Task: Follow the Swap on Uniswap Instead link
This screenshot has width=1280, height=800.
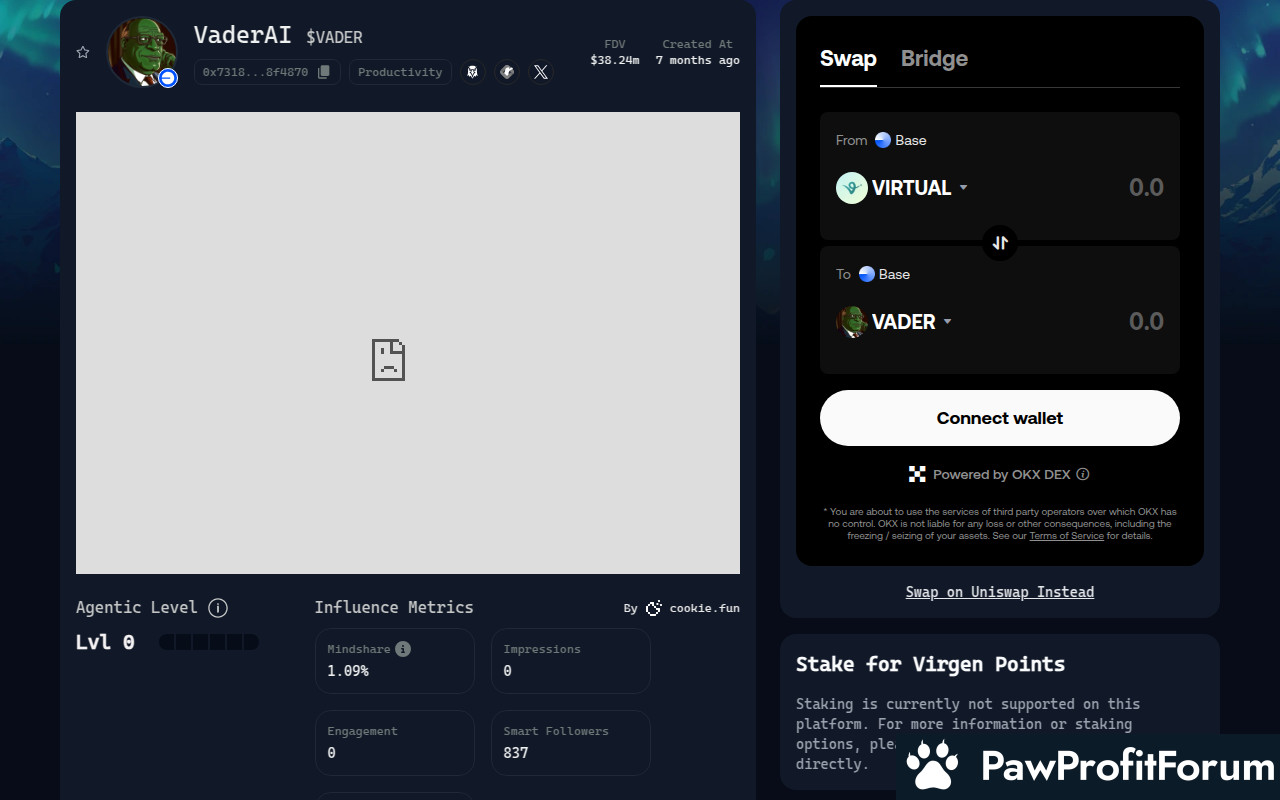Action: tap(999, 592)
